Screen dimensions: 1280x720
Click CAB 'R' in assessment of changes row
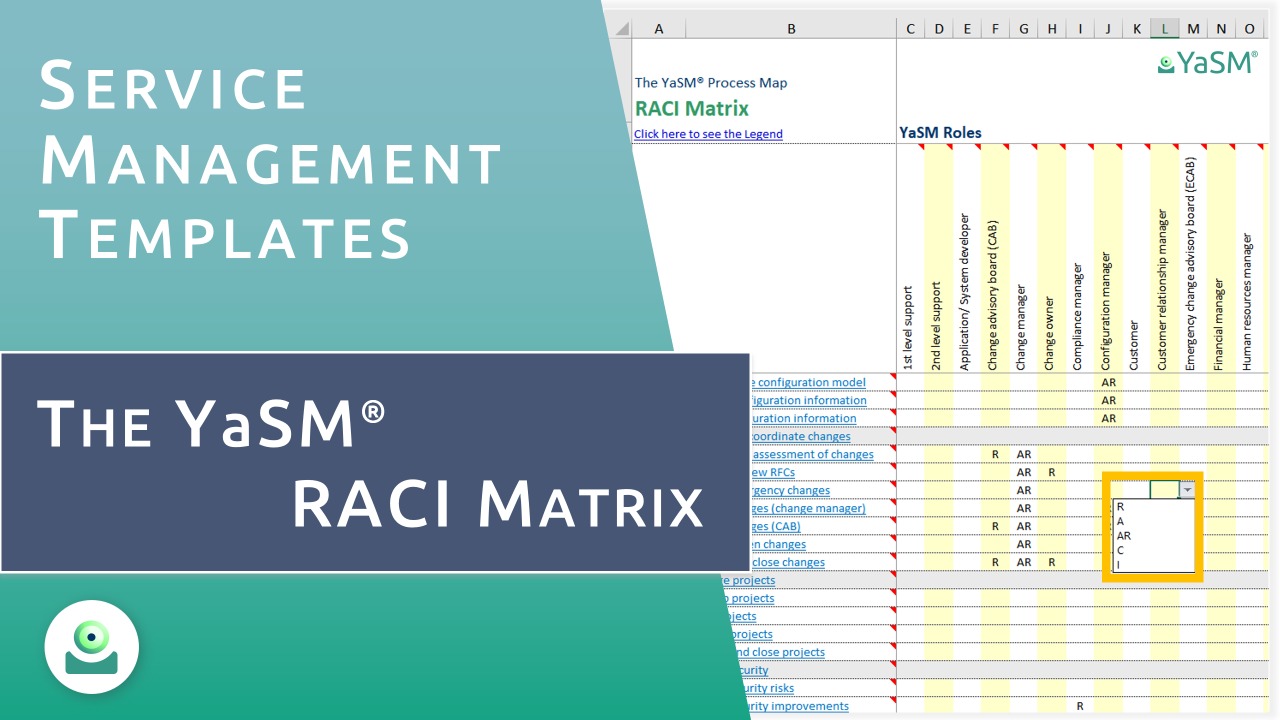pyautogui.click(x=995, y=454)
